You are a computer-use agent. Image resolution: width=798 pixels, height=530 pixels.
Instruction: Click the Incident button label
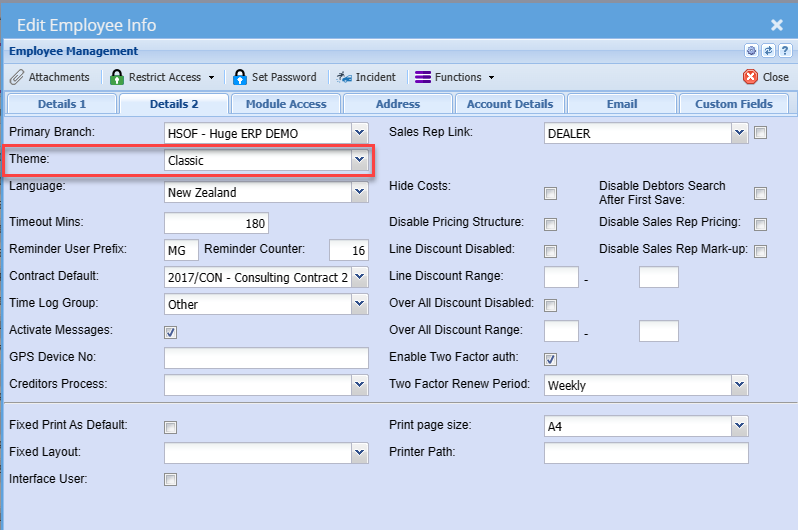pyautogui.click(x=376, y=77)
